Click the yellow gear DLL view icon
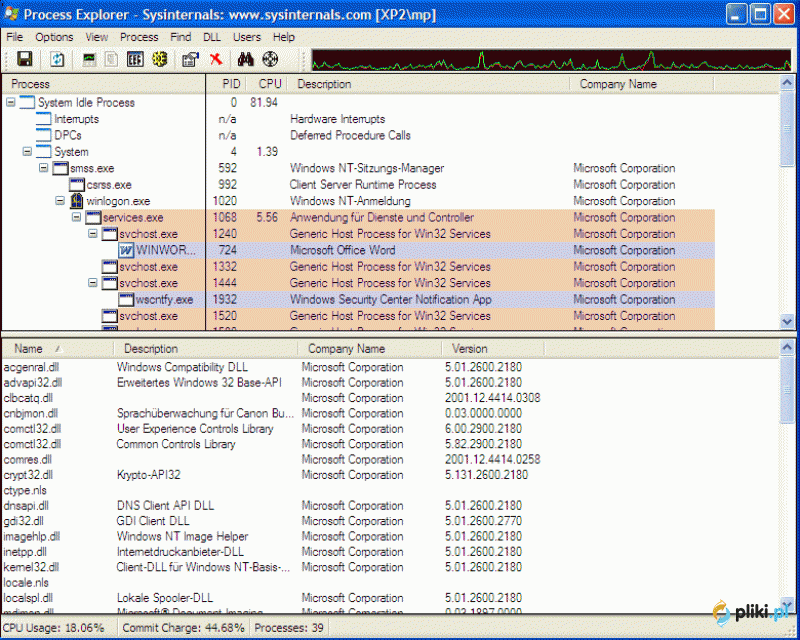 pyautogui.click(x=160, y=59)
